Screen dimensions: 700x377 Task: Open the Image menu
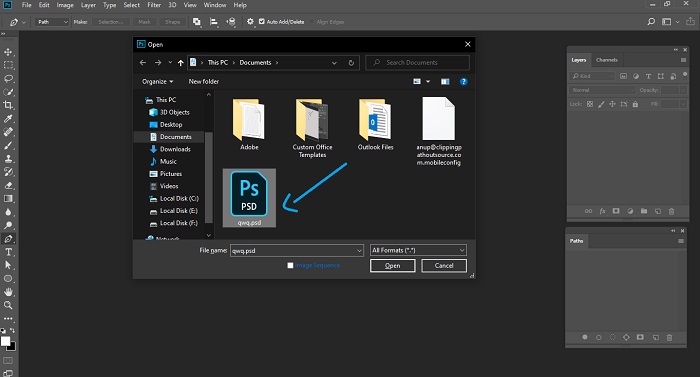pos(65,5)
